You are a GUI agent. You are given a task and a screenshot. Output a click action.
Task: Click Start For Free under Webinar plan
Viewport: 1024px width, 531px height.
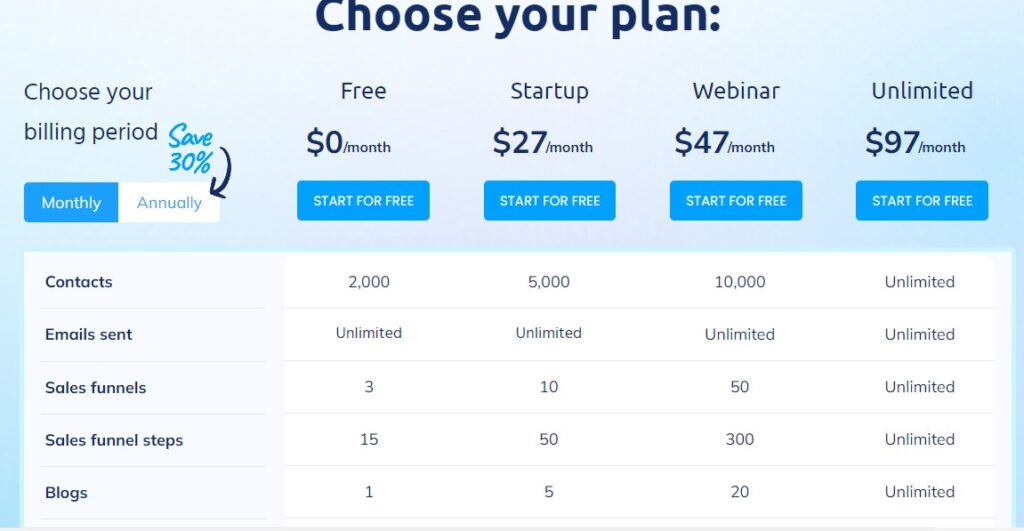click(736, 201)
